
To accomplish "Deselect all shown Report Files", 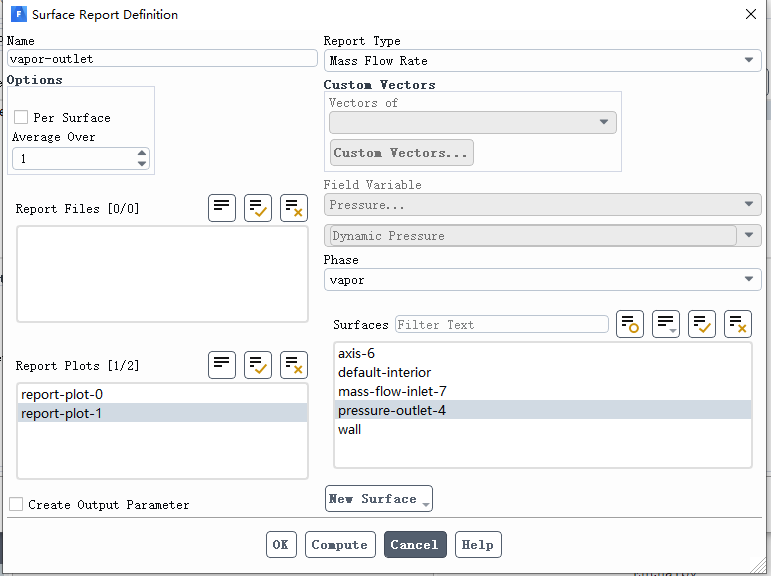I will (x=294, y=208).
